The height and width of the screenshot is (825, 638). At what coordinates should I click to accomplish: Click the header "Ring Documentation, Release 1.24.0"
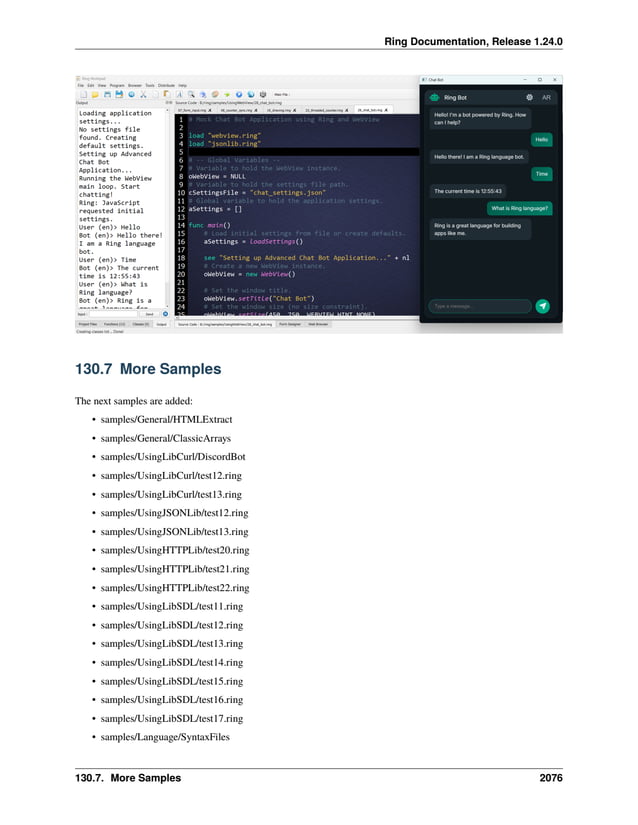pyautogui.click(x=473, y=42)
